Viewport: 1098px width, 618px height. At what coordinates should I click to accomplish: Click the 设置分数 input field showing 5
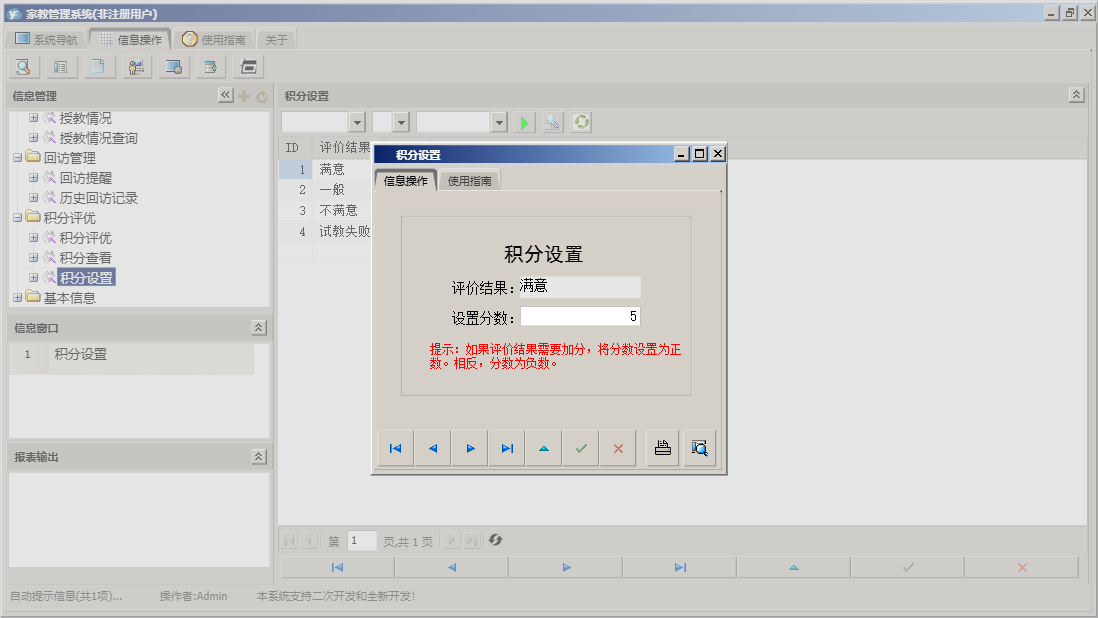coord(581,317)
